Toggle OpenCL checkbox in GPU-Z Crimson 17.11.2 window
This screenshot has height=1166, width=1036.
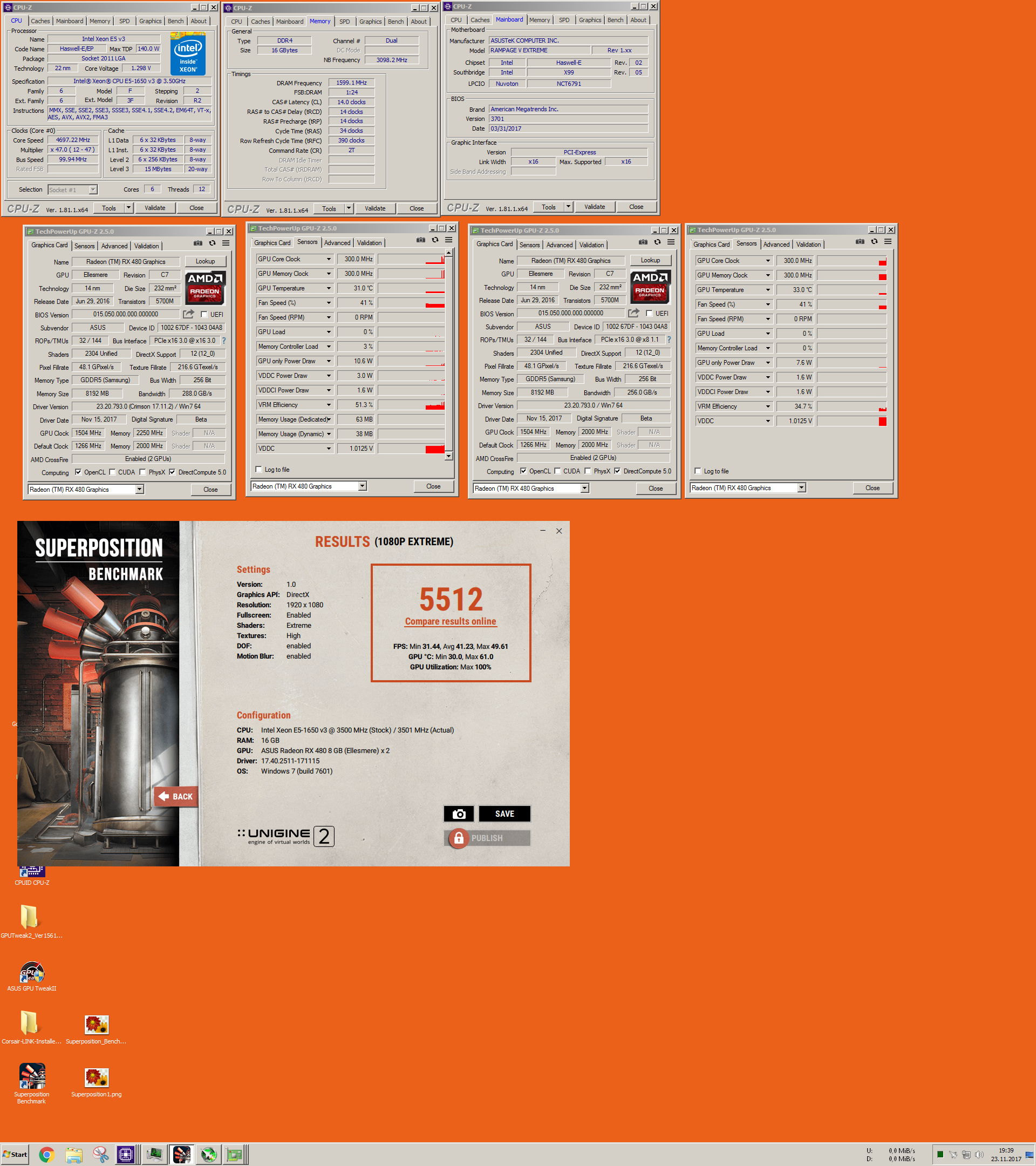click(x=78, y=472)
